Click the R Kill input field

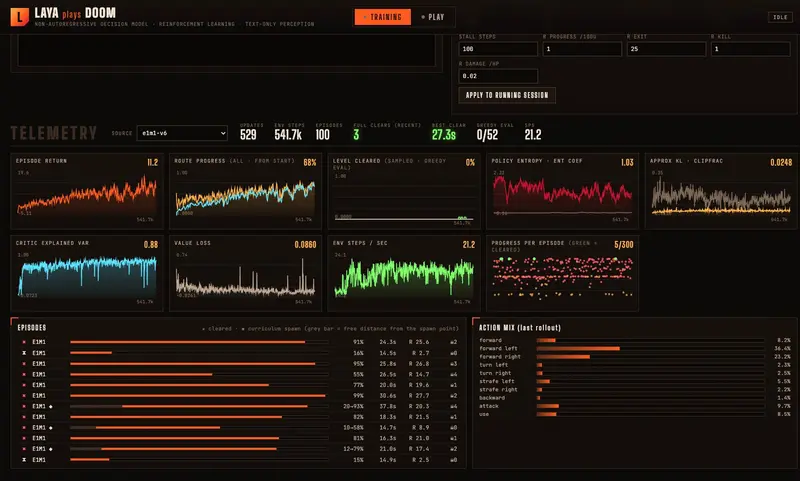tap(751, 49)
